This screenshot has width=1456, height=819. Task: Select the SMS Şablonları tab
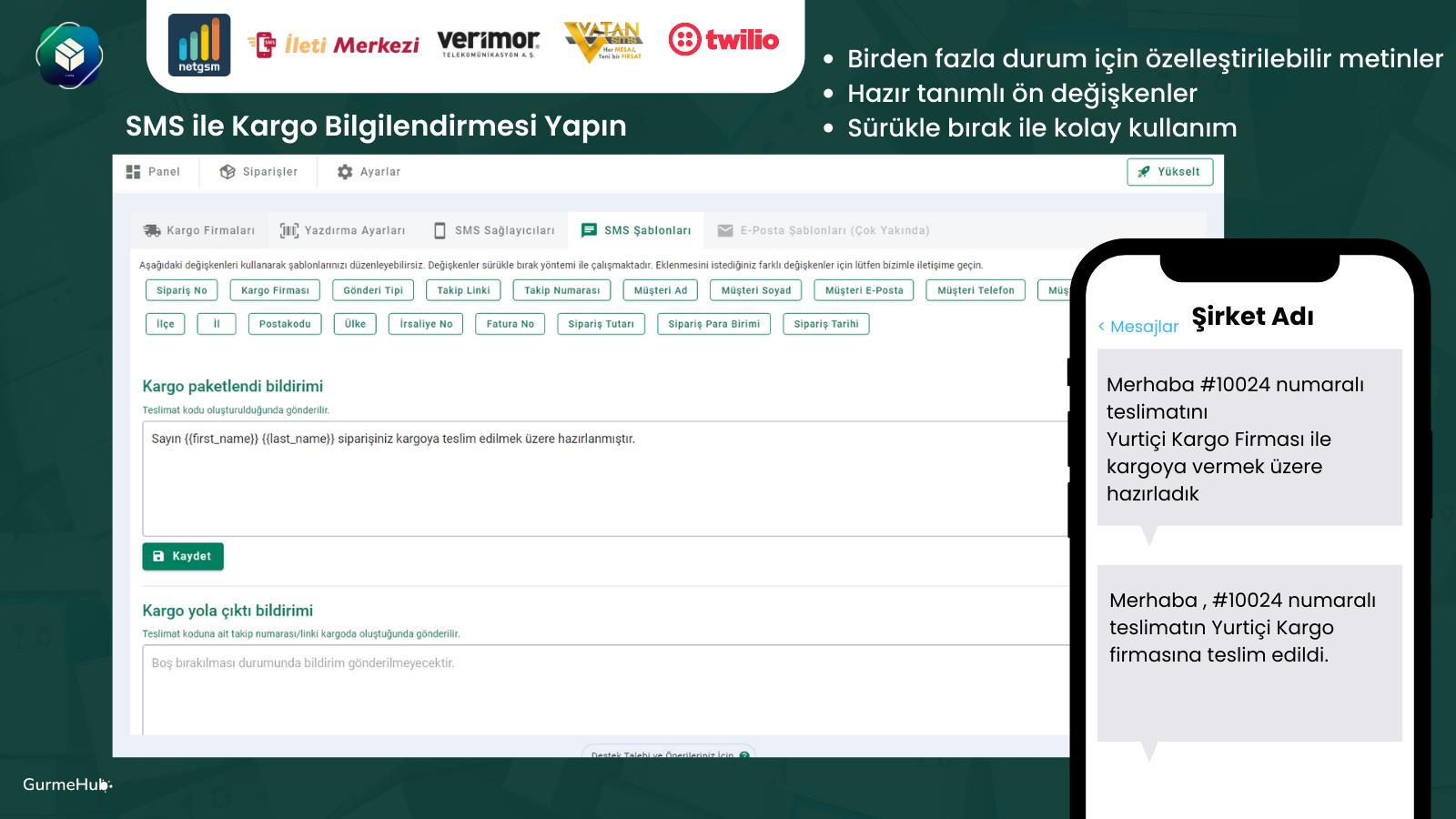pos(636,231)
